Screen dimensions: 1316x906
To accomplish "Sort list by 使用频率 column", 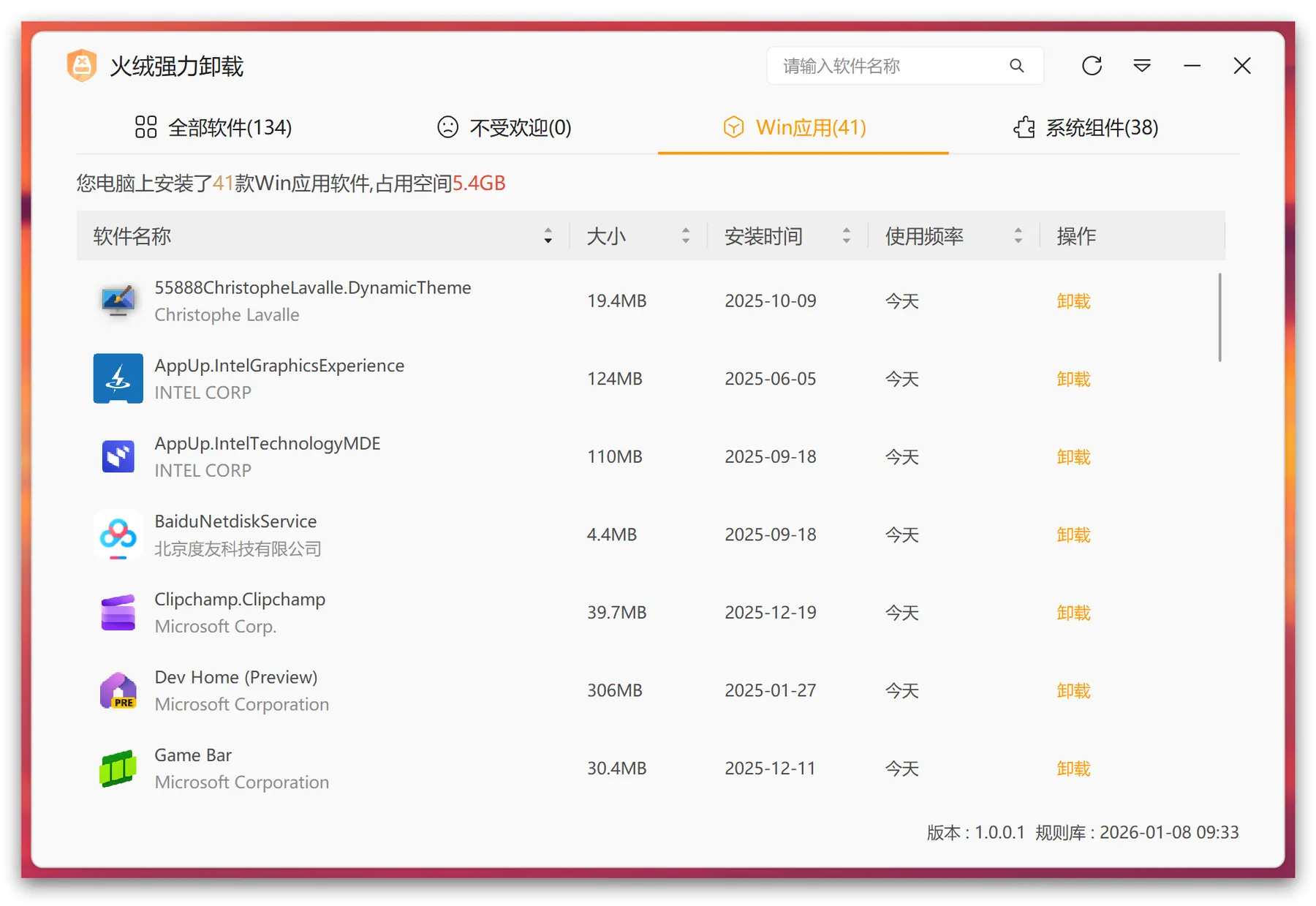I will 1018,236.
